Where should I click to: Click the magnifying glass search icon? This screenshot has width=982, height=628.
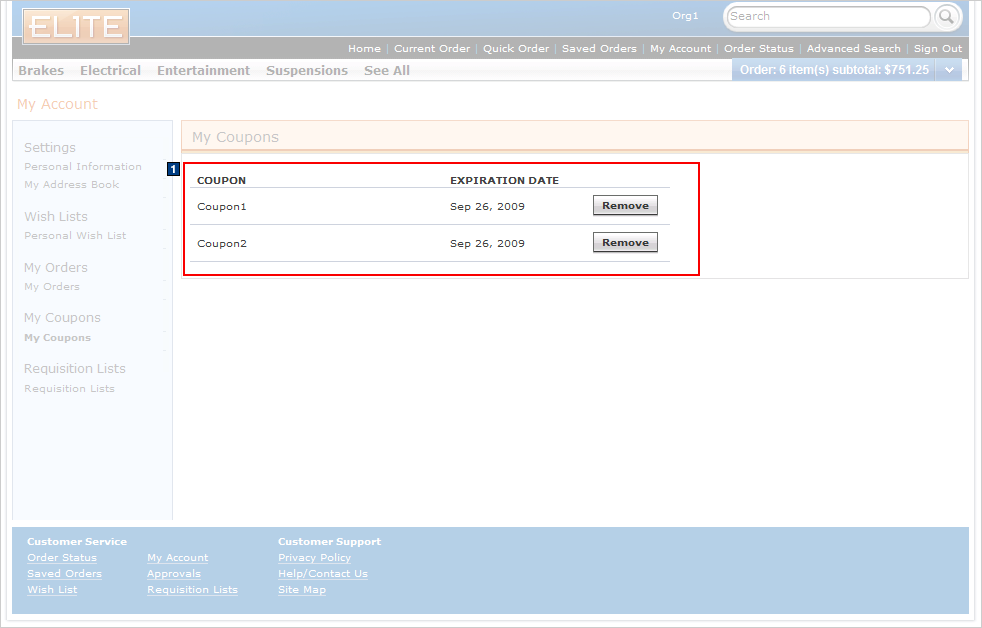[946, 16]
